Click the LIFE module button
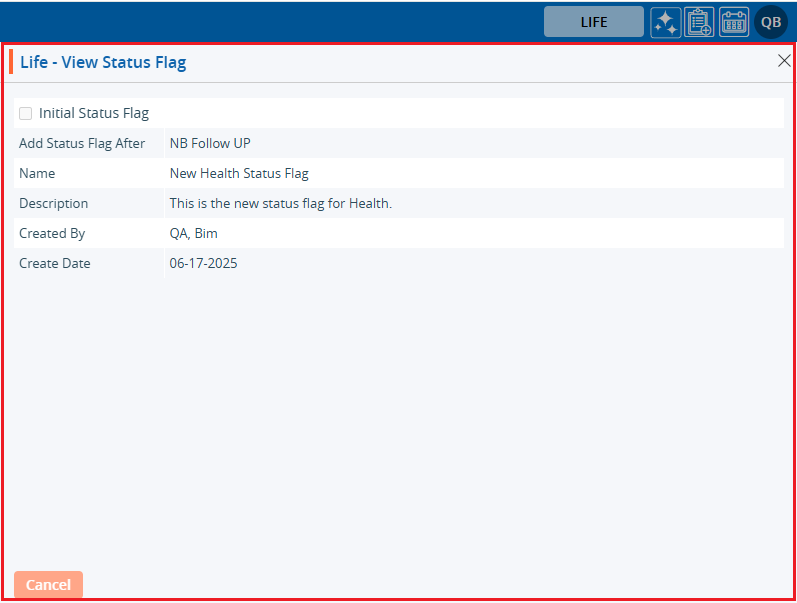The image size is (797, 603). (594, 22)
